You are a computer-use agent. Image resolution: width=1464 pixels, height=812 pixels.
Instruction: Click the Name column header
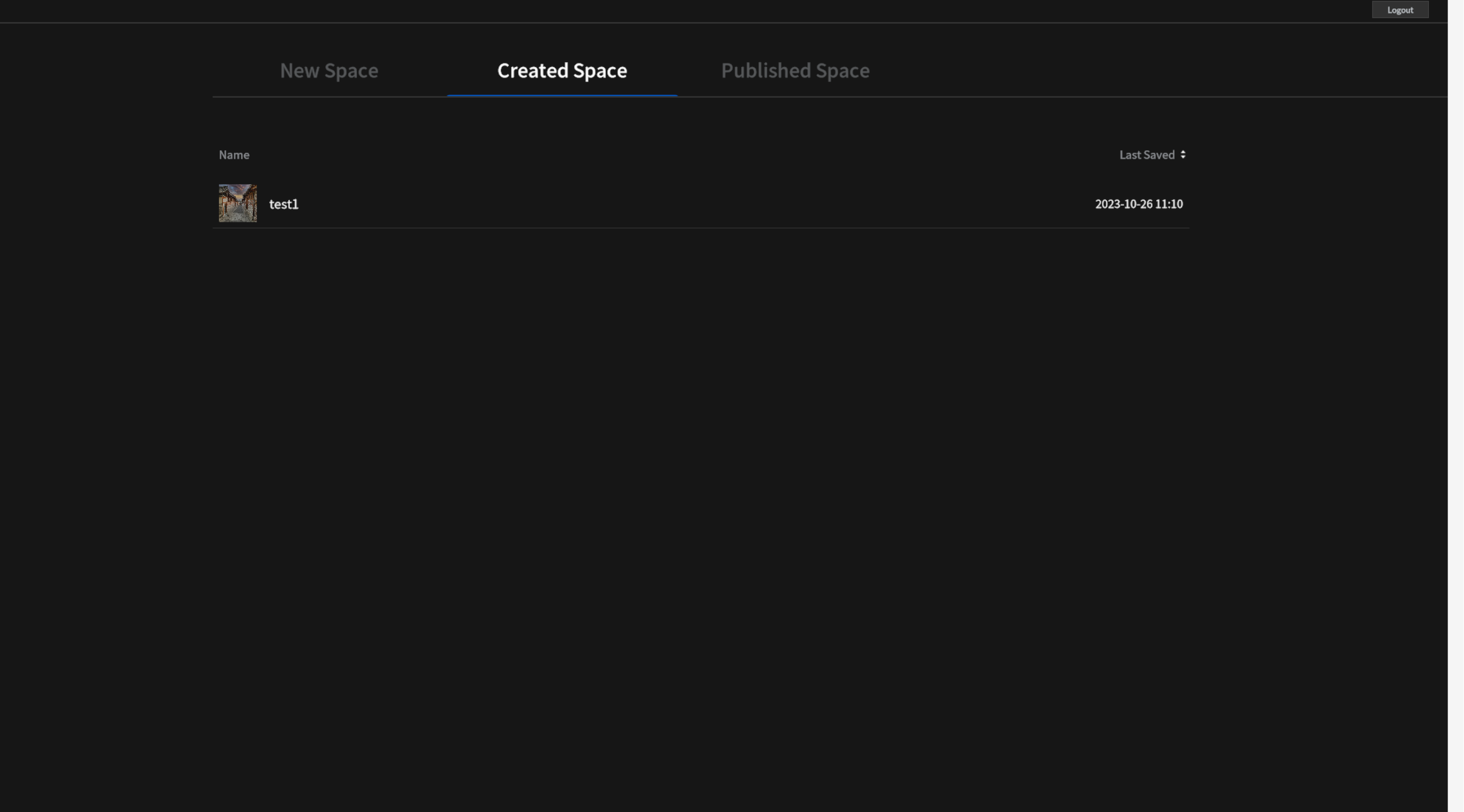click(234, 155)
